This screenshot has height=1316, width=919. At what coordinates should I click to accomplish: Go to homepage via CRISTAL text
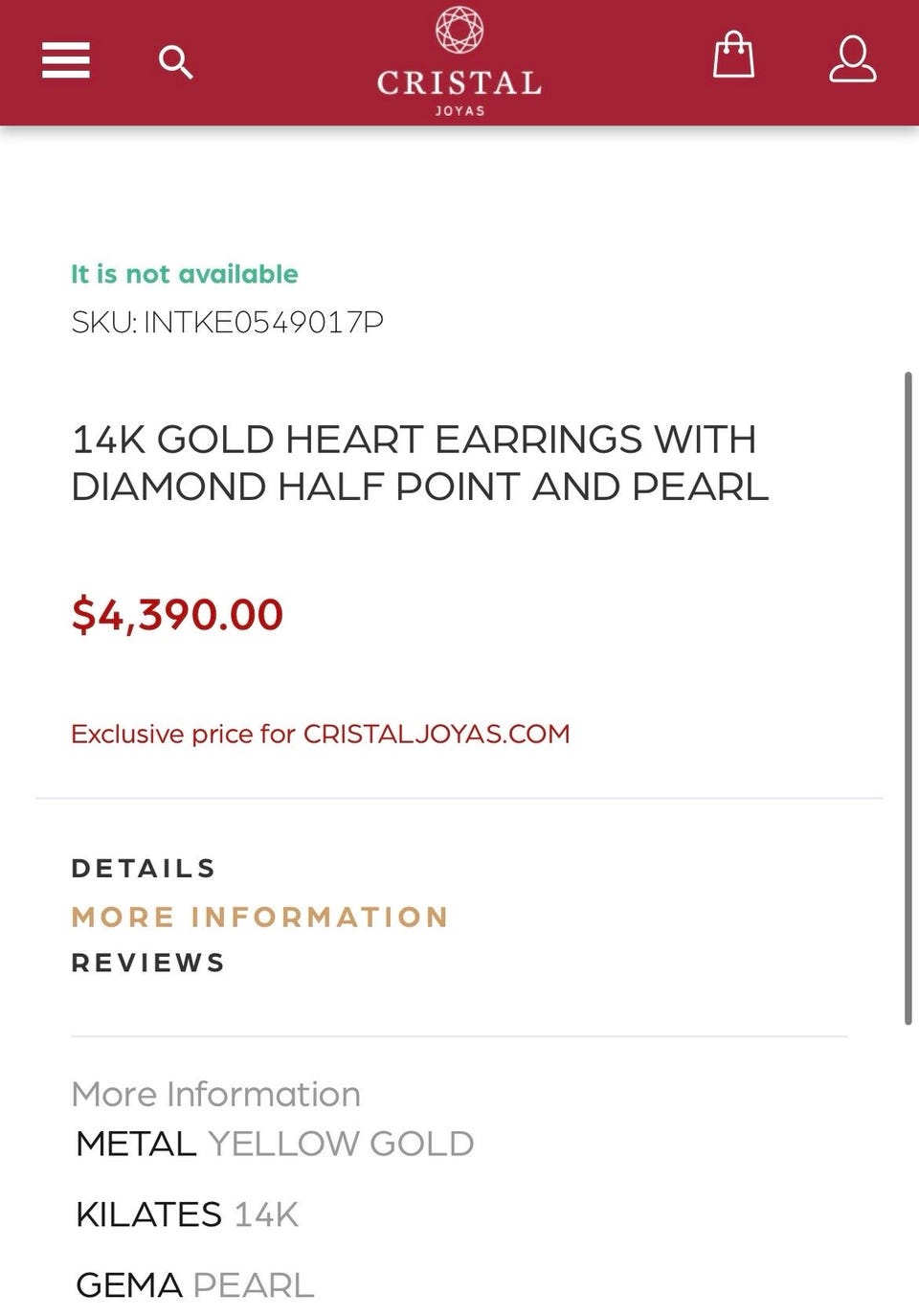[x=459, y=83]
